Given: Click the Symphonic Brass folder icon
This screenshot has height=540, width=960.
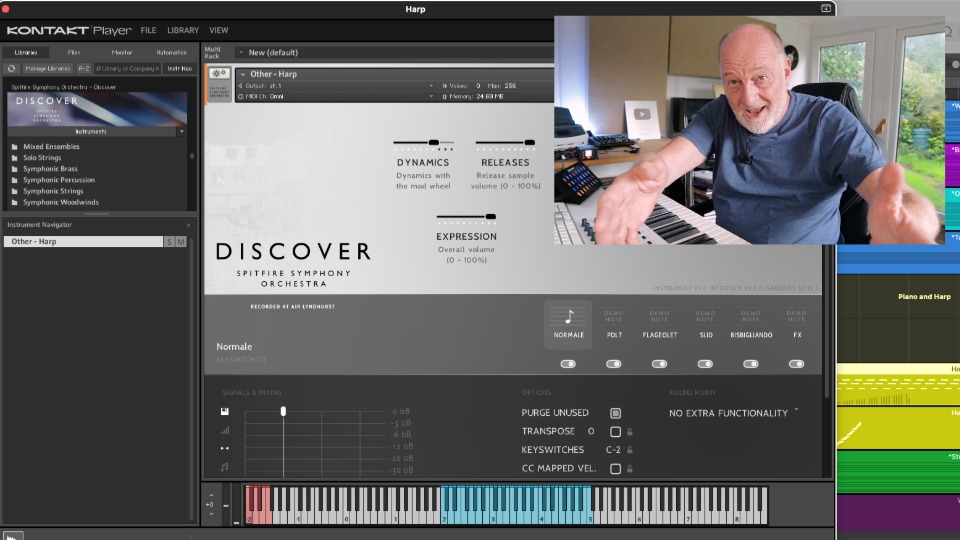Looking at the screenshot, I should (x=15, y=169).
